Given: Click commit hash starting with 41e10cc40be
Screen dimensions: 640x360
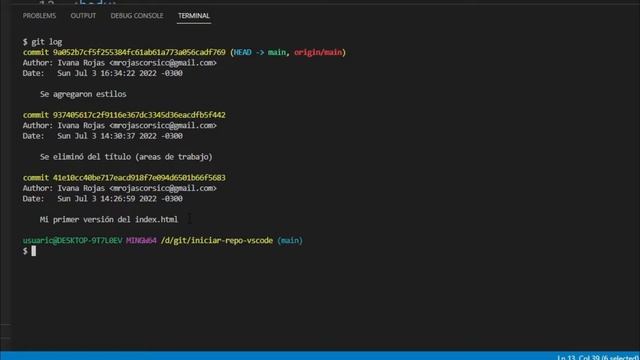Looking at the screenshot, I should pos(139,178).
